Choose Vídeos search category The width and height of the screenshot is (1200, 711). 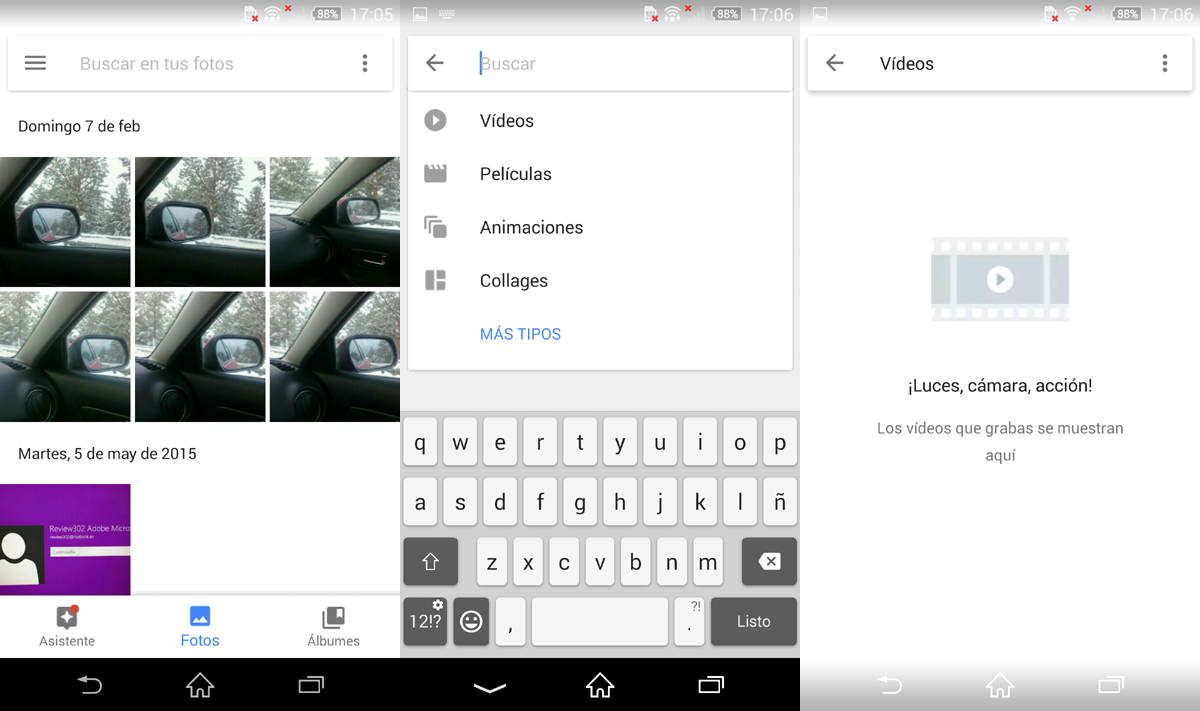click(x=507, y=121)
